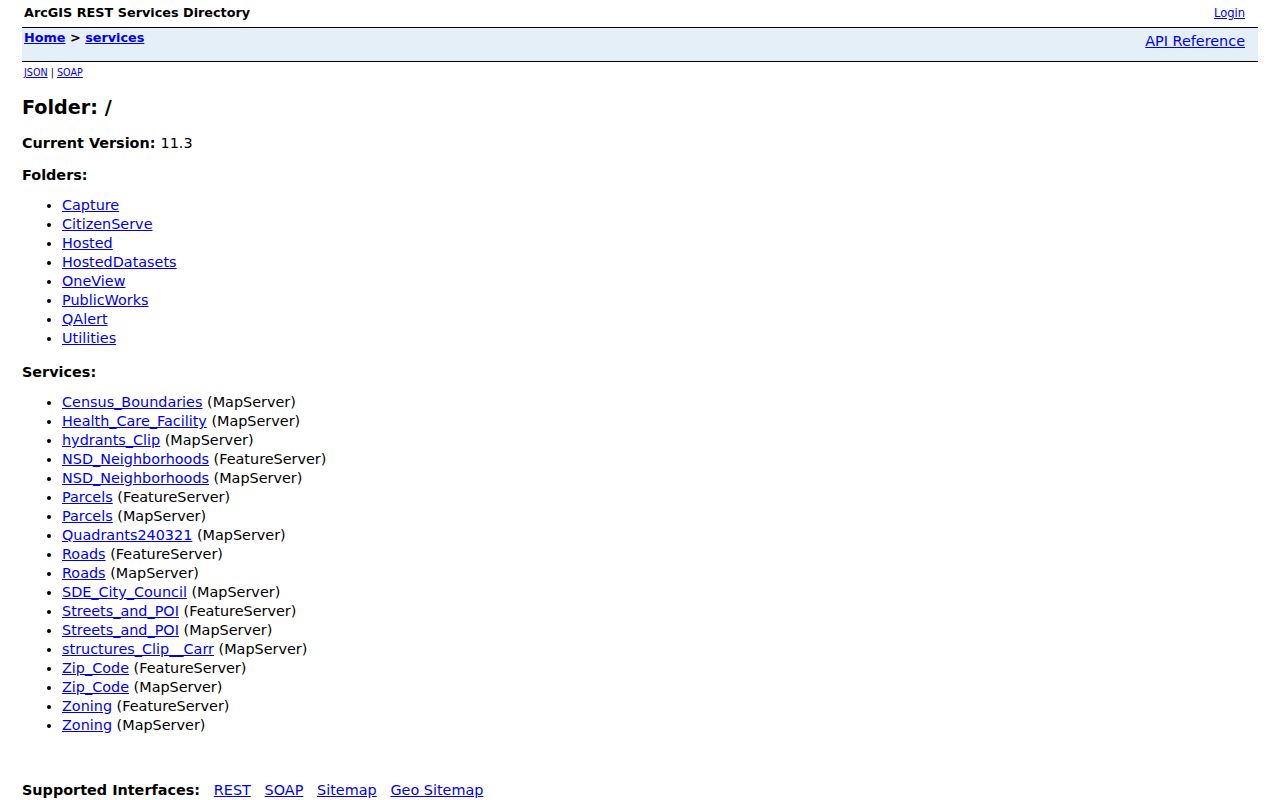Open Health_Care_Facility service
This screenshot has height=800, width=1280.
134,421
